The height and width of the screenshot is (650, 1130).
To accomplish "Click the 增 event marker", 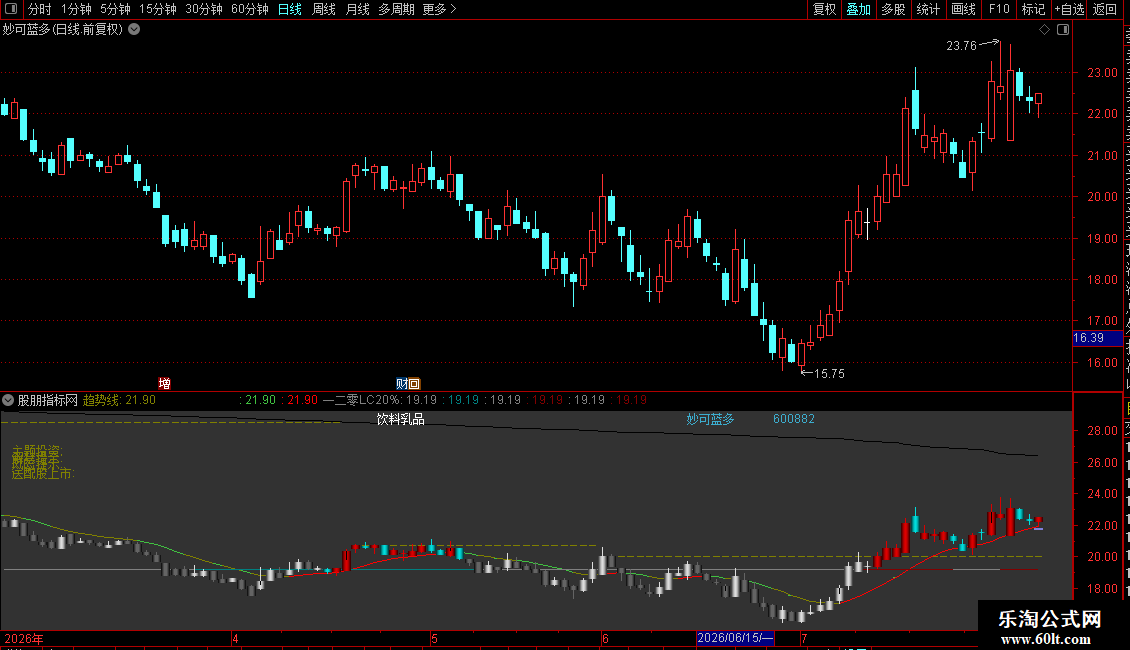I will click(164, 383).
